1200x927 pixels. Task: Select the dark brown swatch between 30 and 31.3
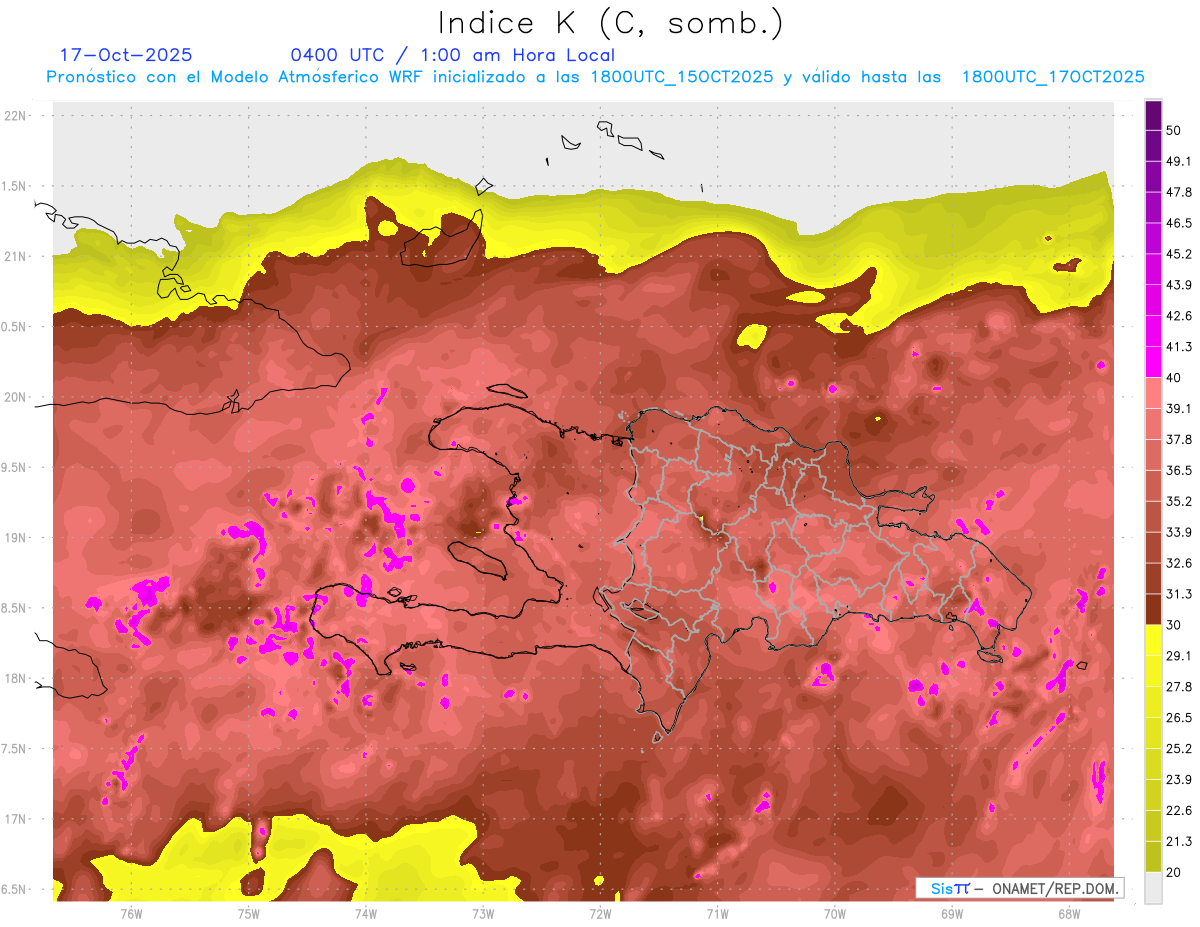[1153, 609]
